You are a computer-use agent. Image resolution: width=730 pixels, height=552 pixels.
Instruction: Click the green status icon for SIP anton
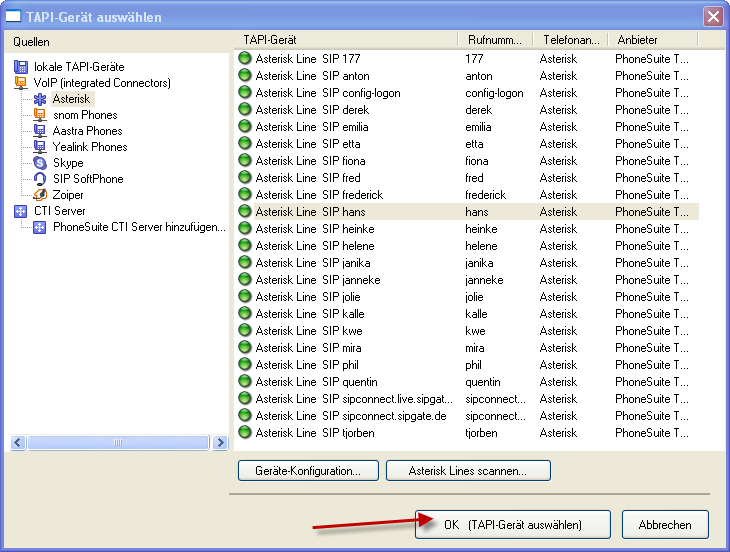pos(245,76)
